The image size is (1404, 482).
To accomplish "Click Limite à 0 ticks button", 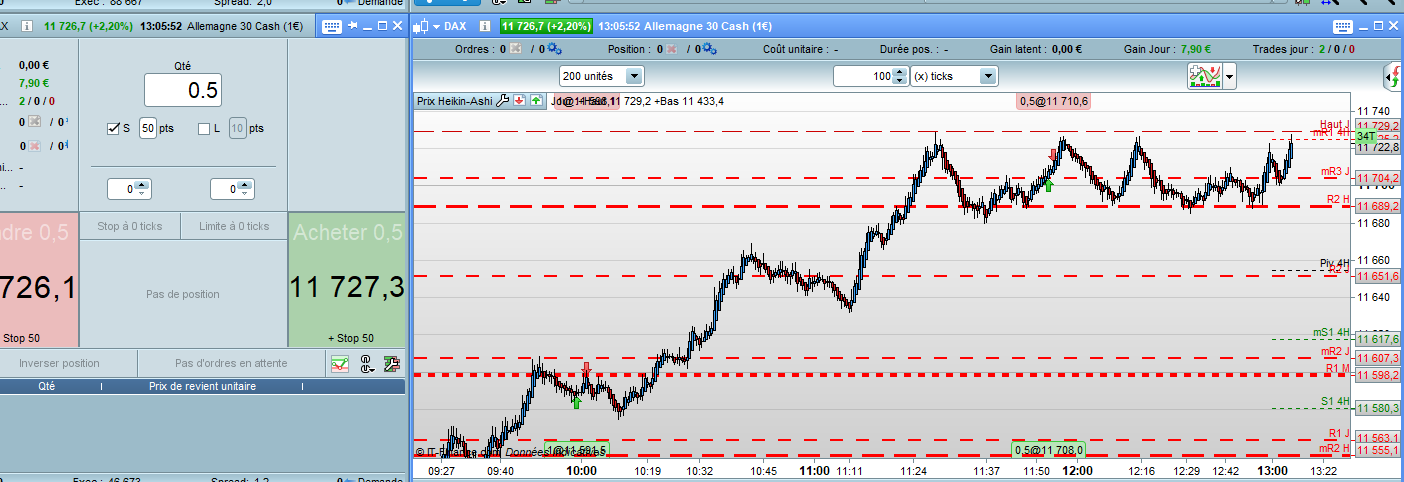I will [x=234, y=226].
